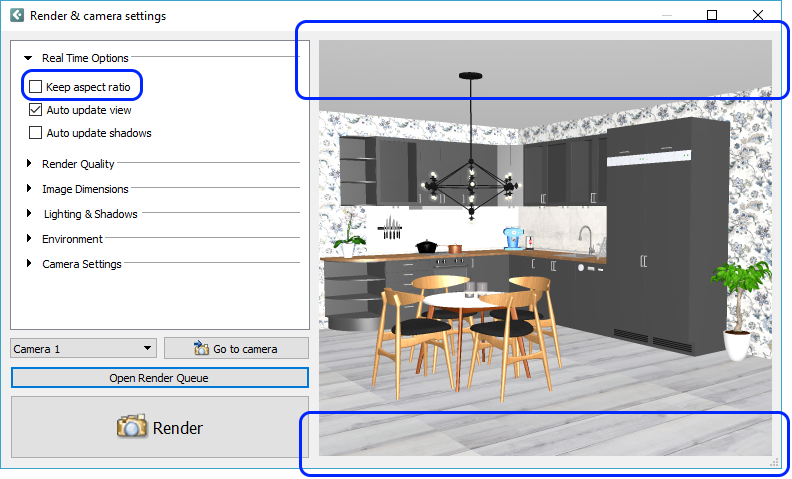Open Render Queue
The width and height of the screenshot is (792, 479).
160,378
